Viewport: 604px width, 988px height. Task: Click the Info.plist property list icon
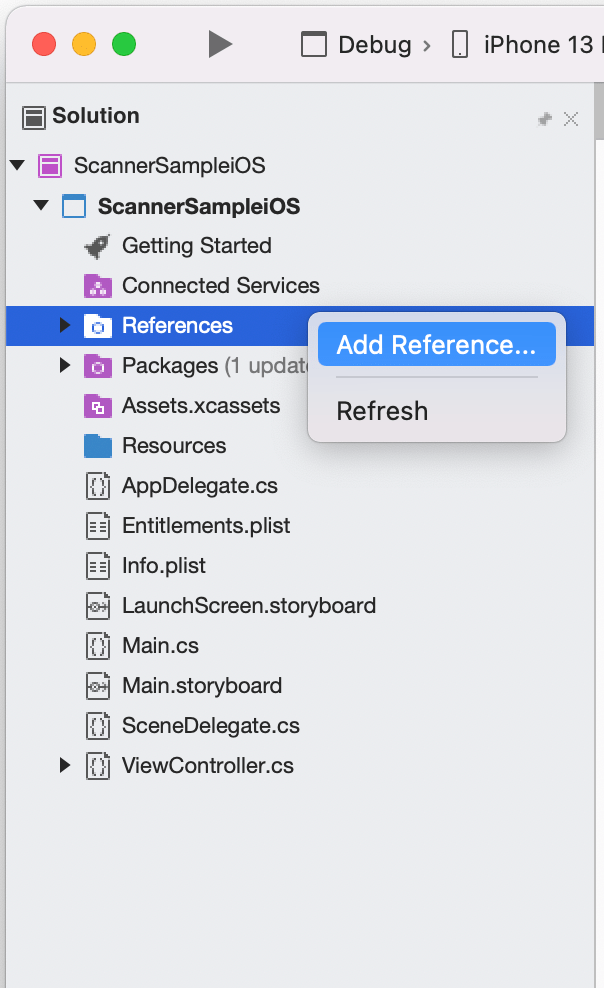tap(97, 566)
